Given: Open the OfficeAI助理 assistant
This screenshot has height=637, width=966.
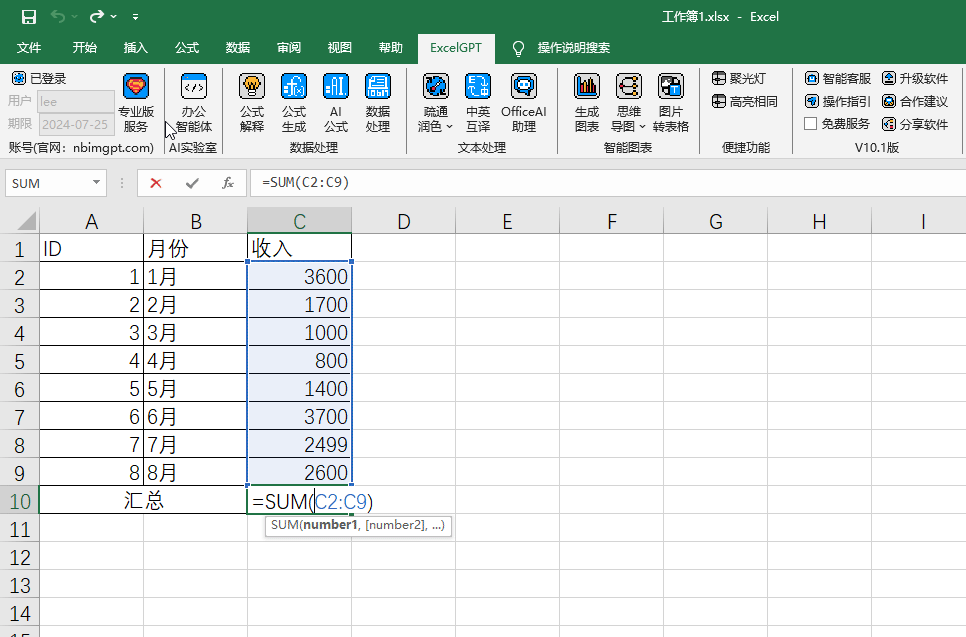Looking at the screenshot, I should [x=524, y=102].
